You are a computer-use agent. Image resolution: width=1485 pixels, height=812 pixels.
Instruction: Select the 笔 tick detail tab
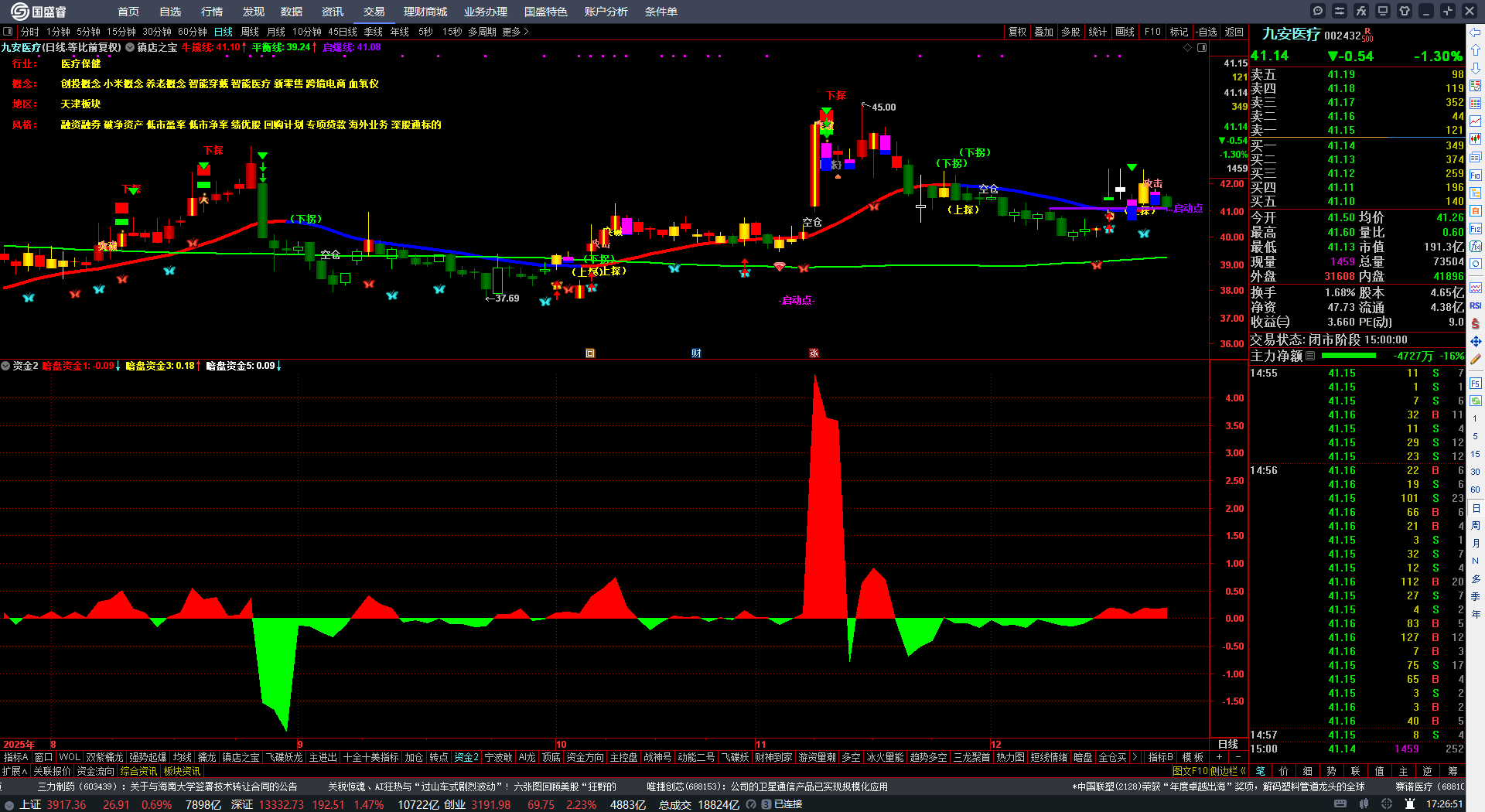click(1260, 771)
